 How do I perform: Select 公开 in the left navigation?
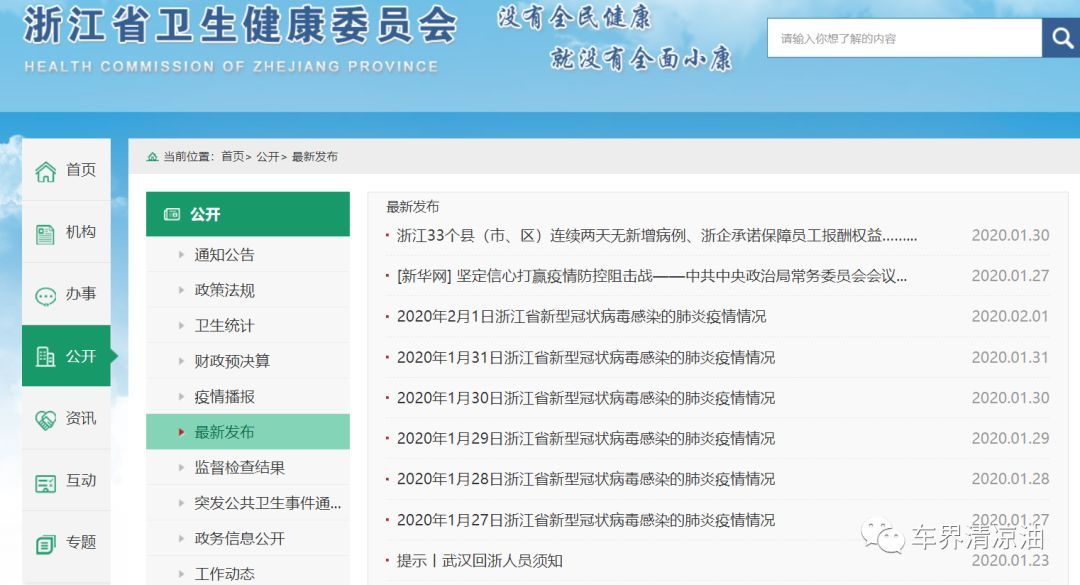point(66,356)
